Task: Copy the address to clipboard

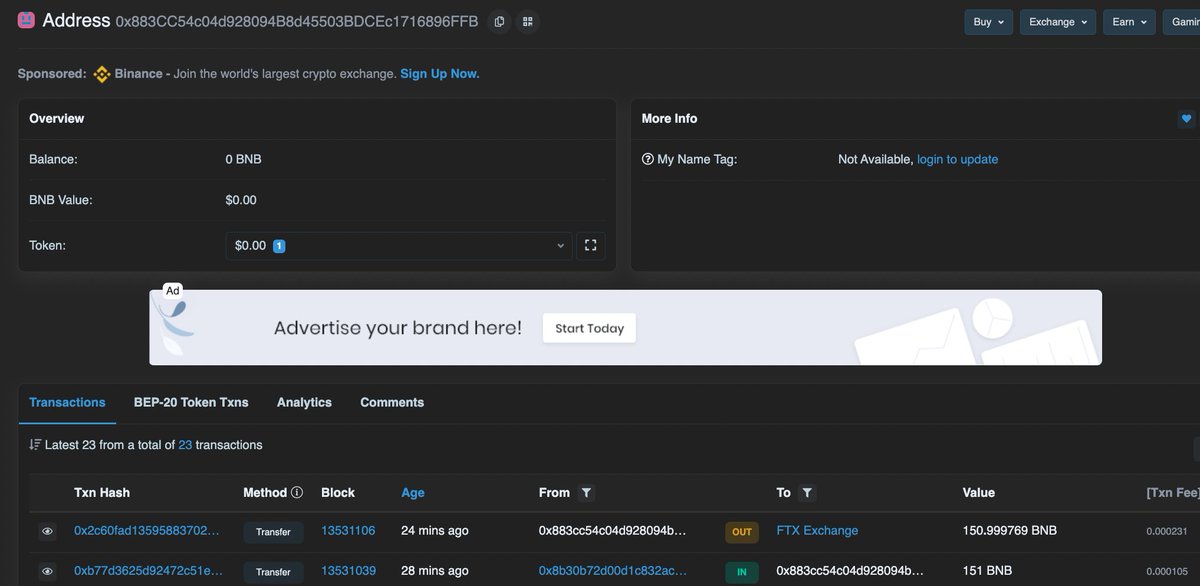Action: [x=499, y=20]
